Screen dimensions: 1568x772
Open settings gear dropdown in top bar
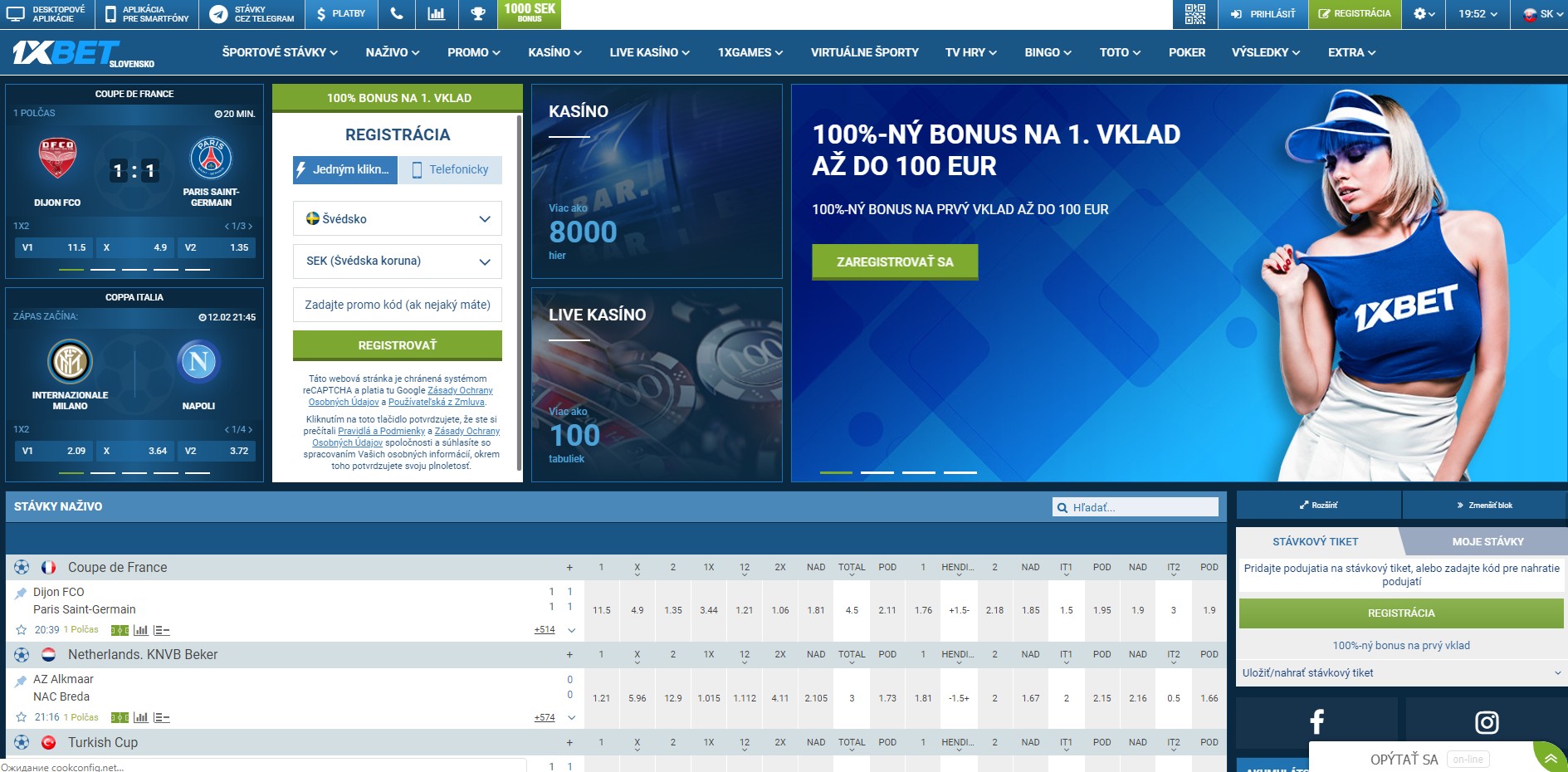pyautogui.click(x=1424, y=14)
